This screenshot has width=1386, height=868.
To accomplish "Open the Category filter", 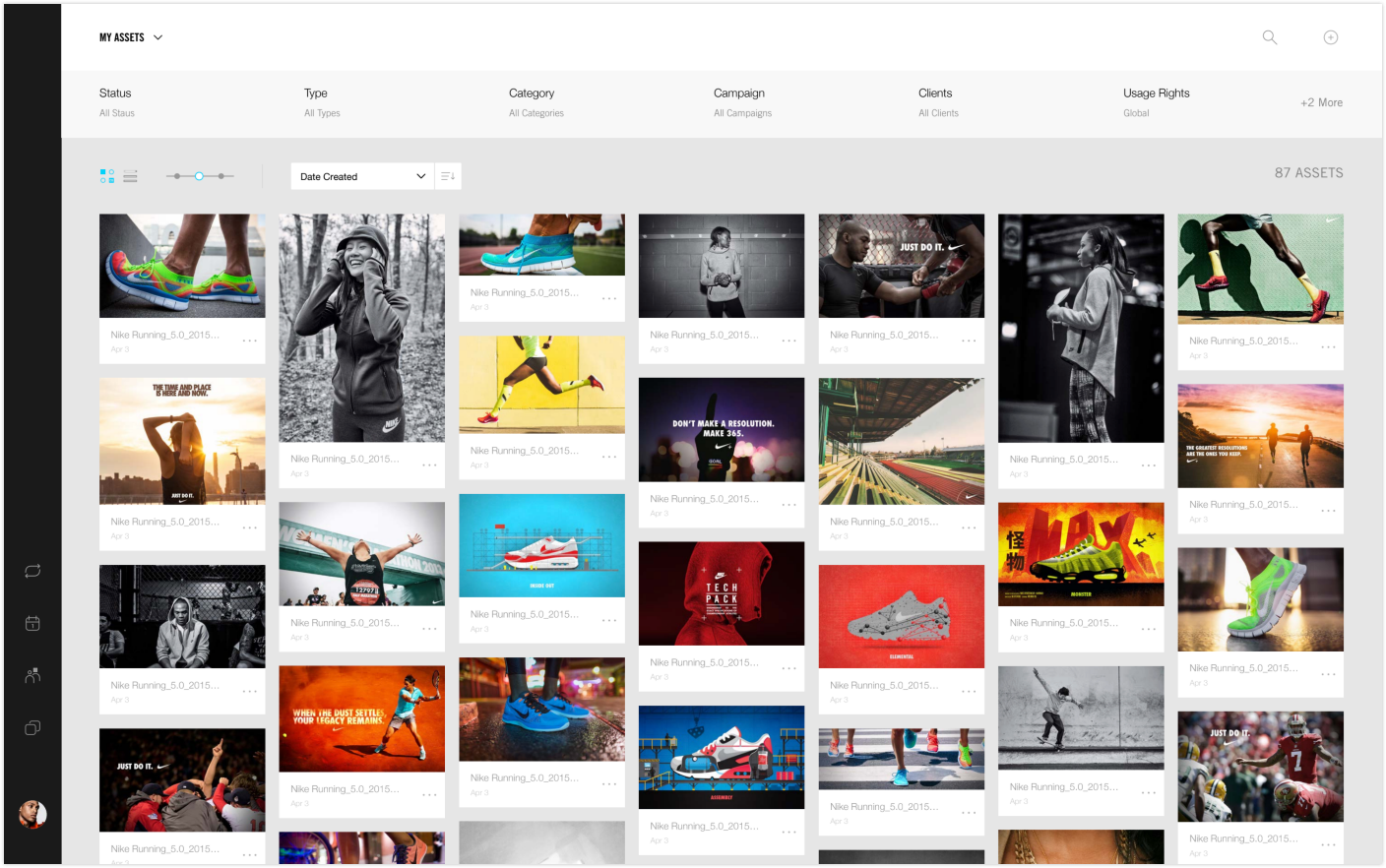I will click(x=536, y=102).
